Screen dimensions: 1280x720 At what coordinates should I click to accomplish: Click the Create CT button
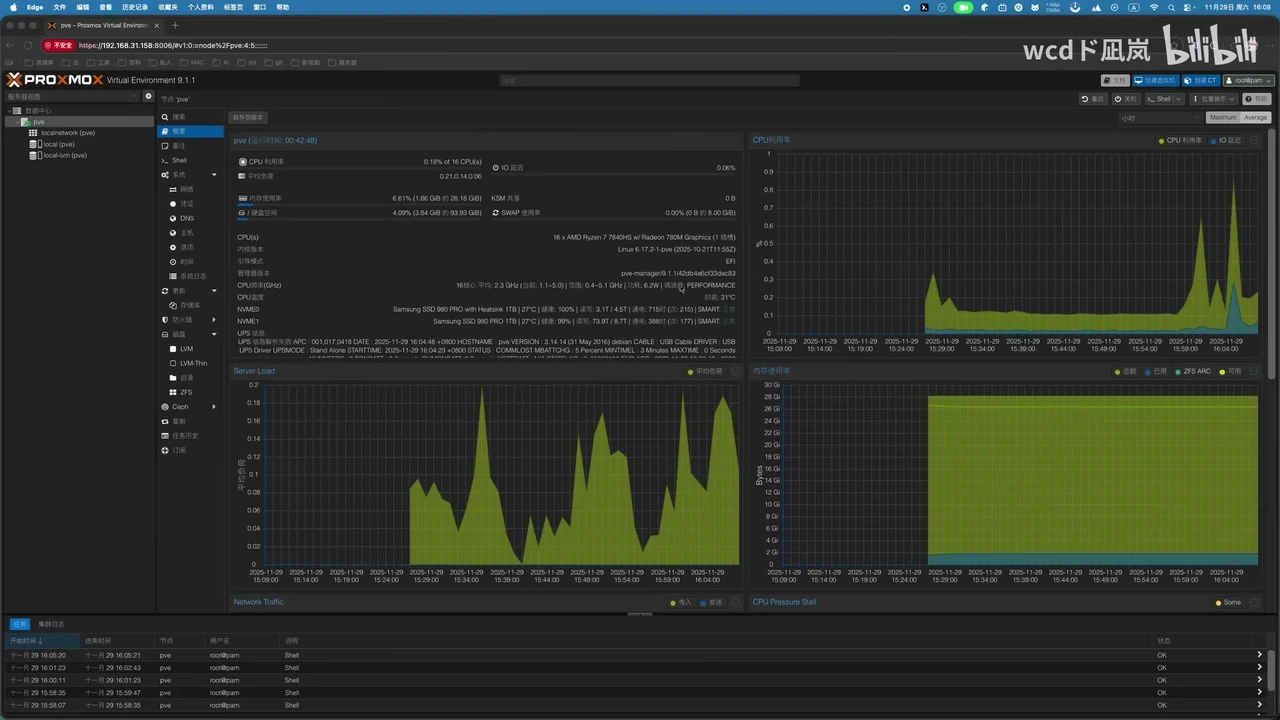click(1200, 80)
